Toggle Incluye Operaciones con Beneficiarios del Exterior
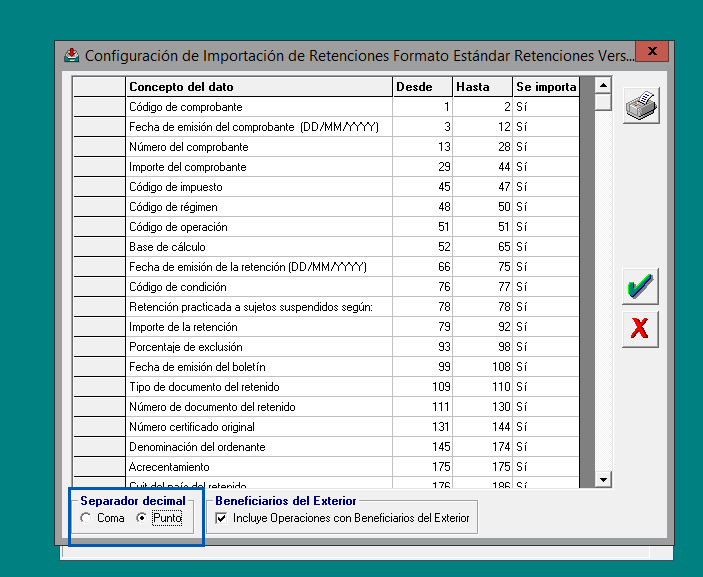Screen dimensions: 703x577 tap(221, 518)
